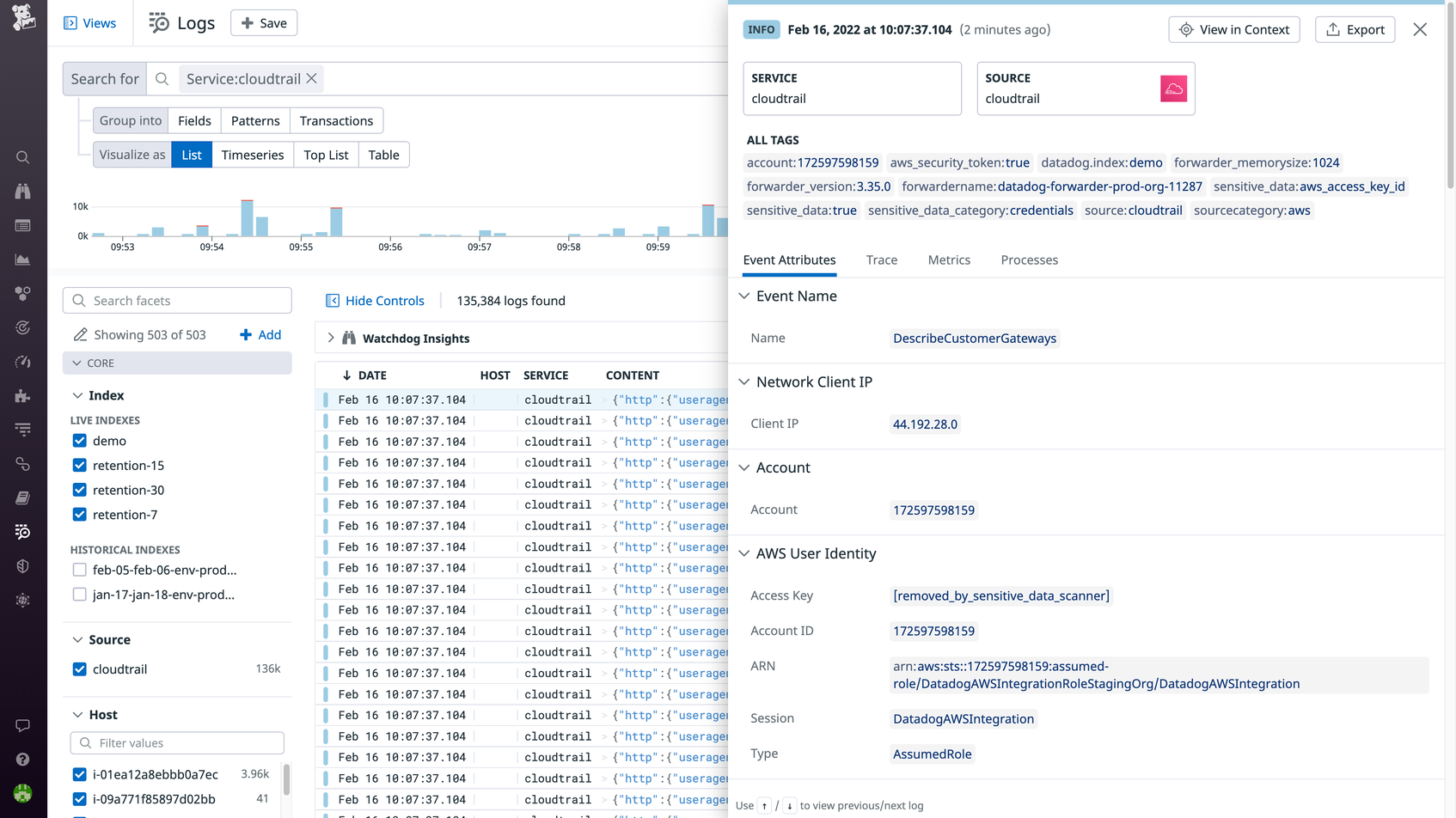Open Dashboards from the sidebar graph icon
Screen dimensions: 1456x818
(23, 259)
